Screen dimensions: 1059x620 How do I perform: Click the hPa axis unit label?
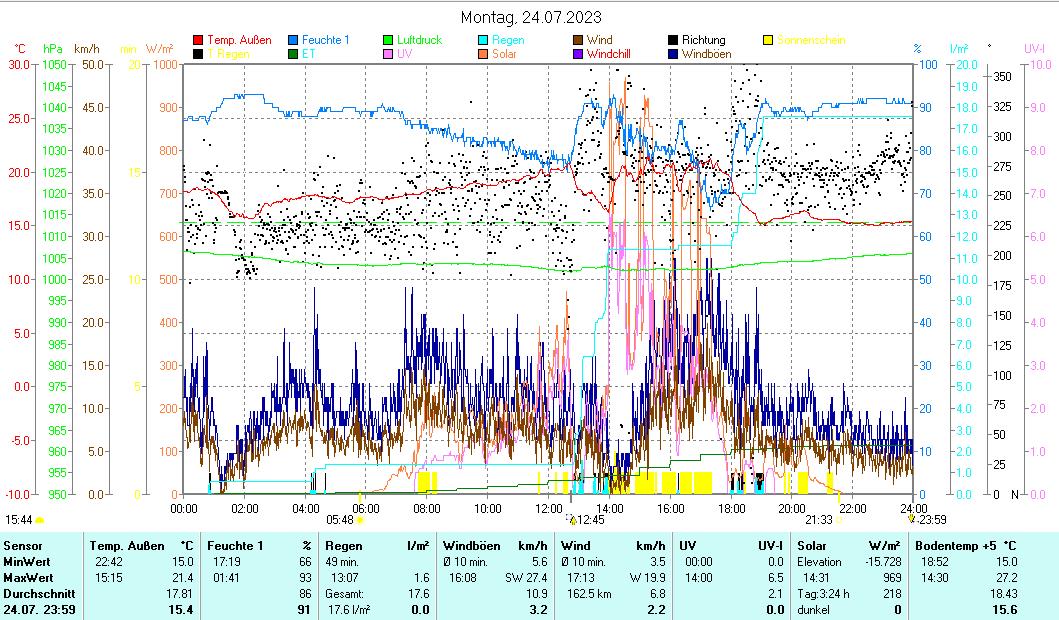click(52, 48)
